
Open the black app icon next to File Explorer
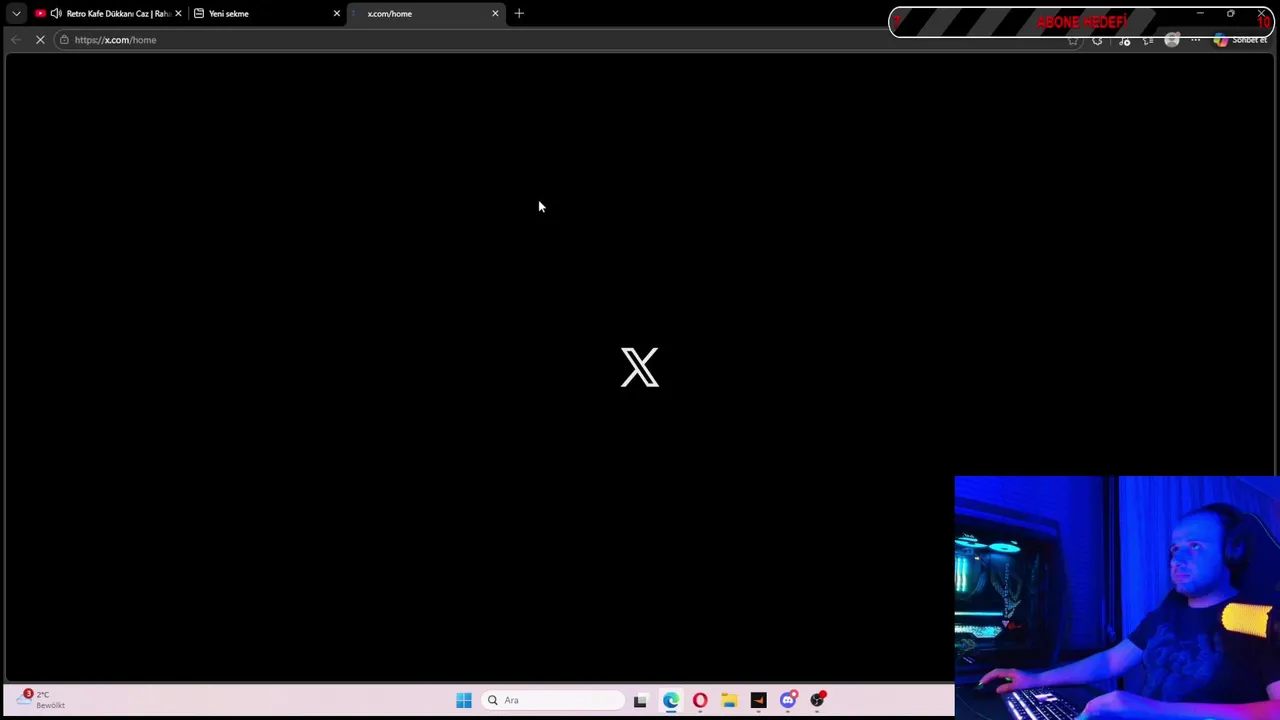pyautogui.click(x=758, y=700)
